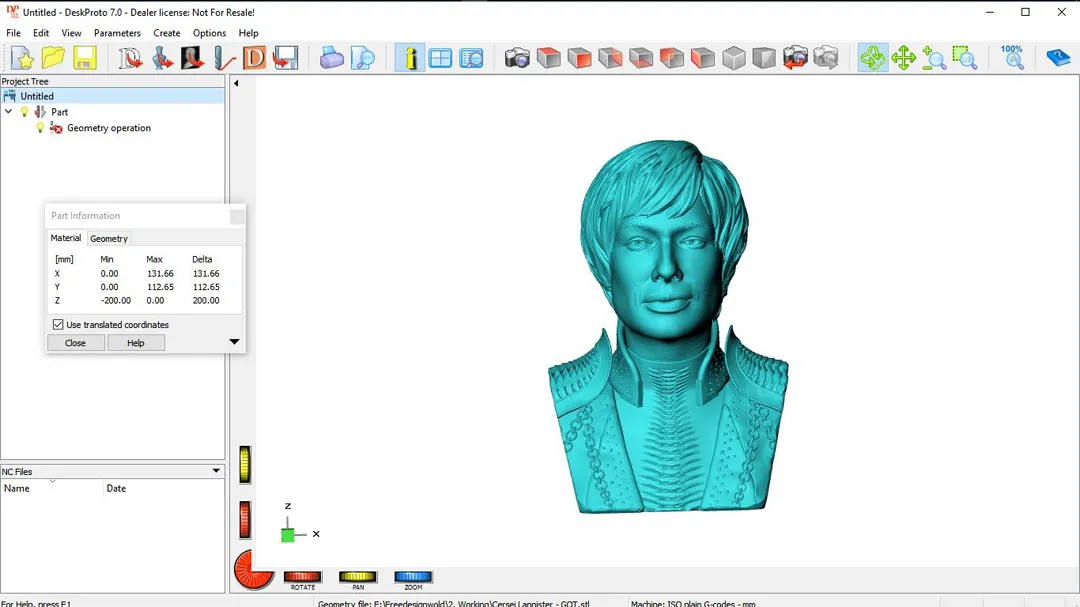The image size is (1080, 607).
Task: Click the blue ZOOM thumbwheel
Action: [x=413, y=577]
